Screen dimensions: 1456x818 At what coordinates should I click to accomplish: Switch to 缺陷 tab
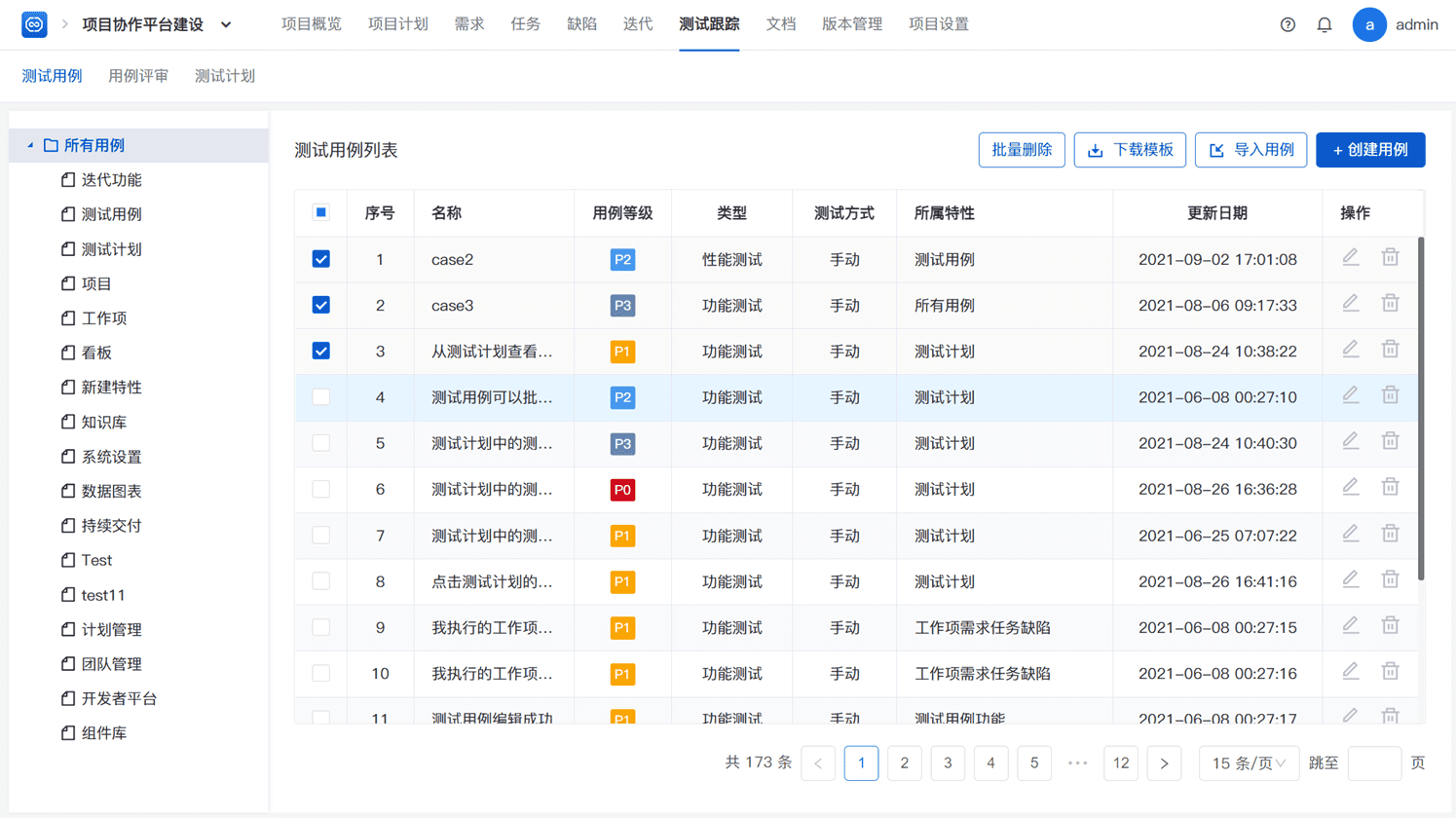pos(581,24)
